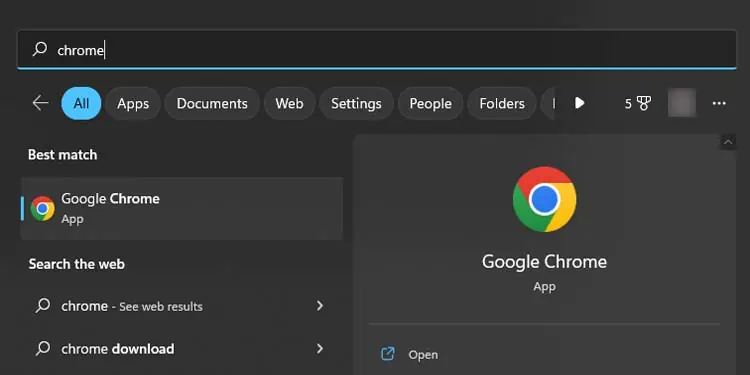Switch to the Folders filter tab
The height and width of the screenshot is (375, 750).
(502, 103)
